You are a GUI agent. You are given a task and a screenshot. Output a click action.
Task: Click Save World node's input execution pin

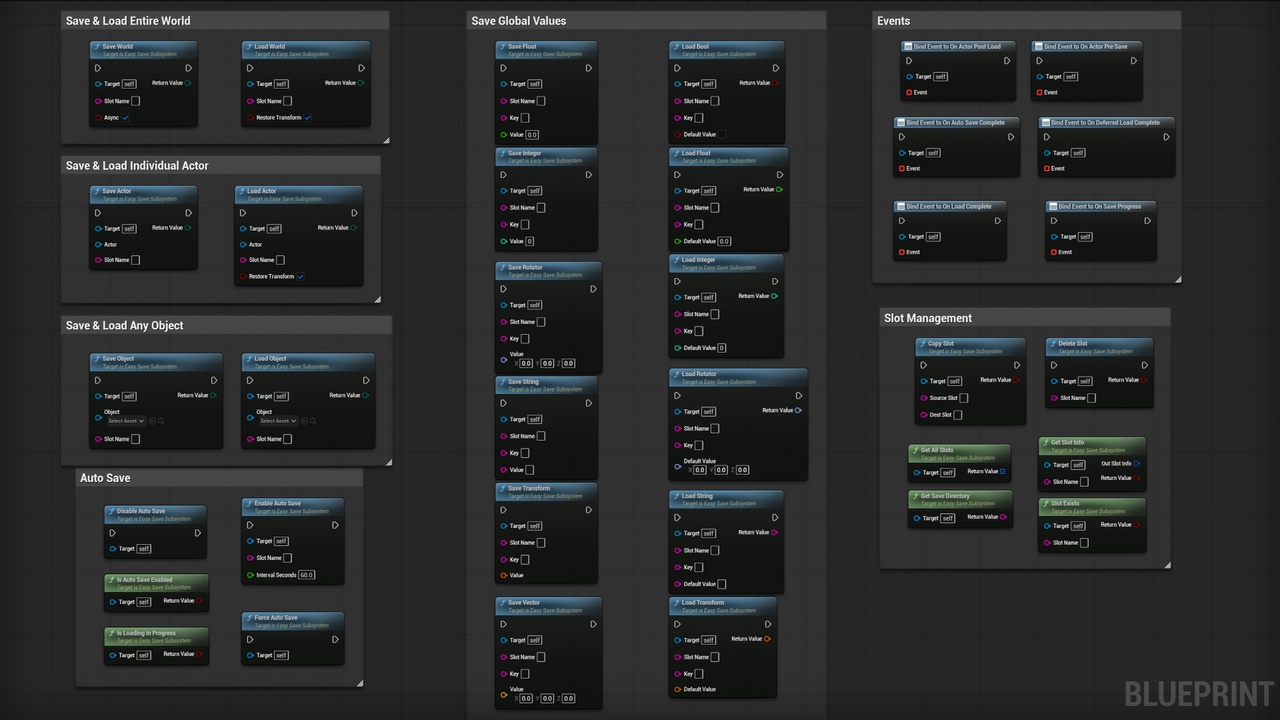(98, 68)
